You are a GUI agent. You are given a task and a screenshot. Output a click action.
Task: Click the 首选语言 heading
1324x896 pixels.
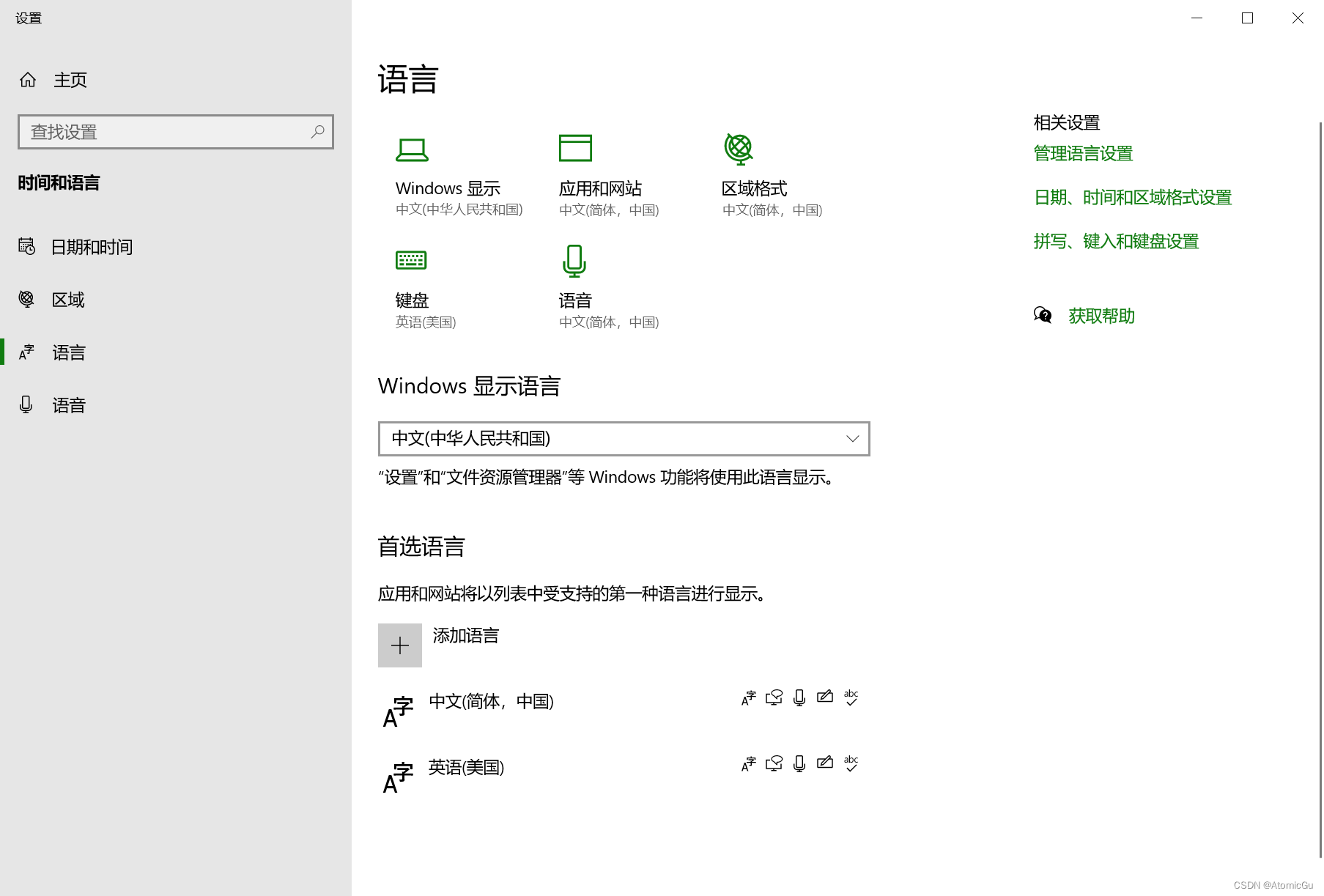click(x=421, y=547)
